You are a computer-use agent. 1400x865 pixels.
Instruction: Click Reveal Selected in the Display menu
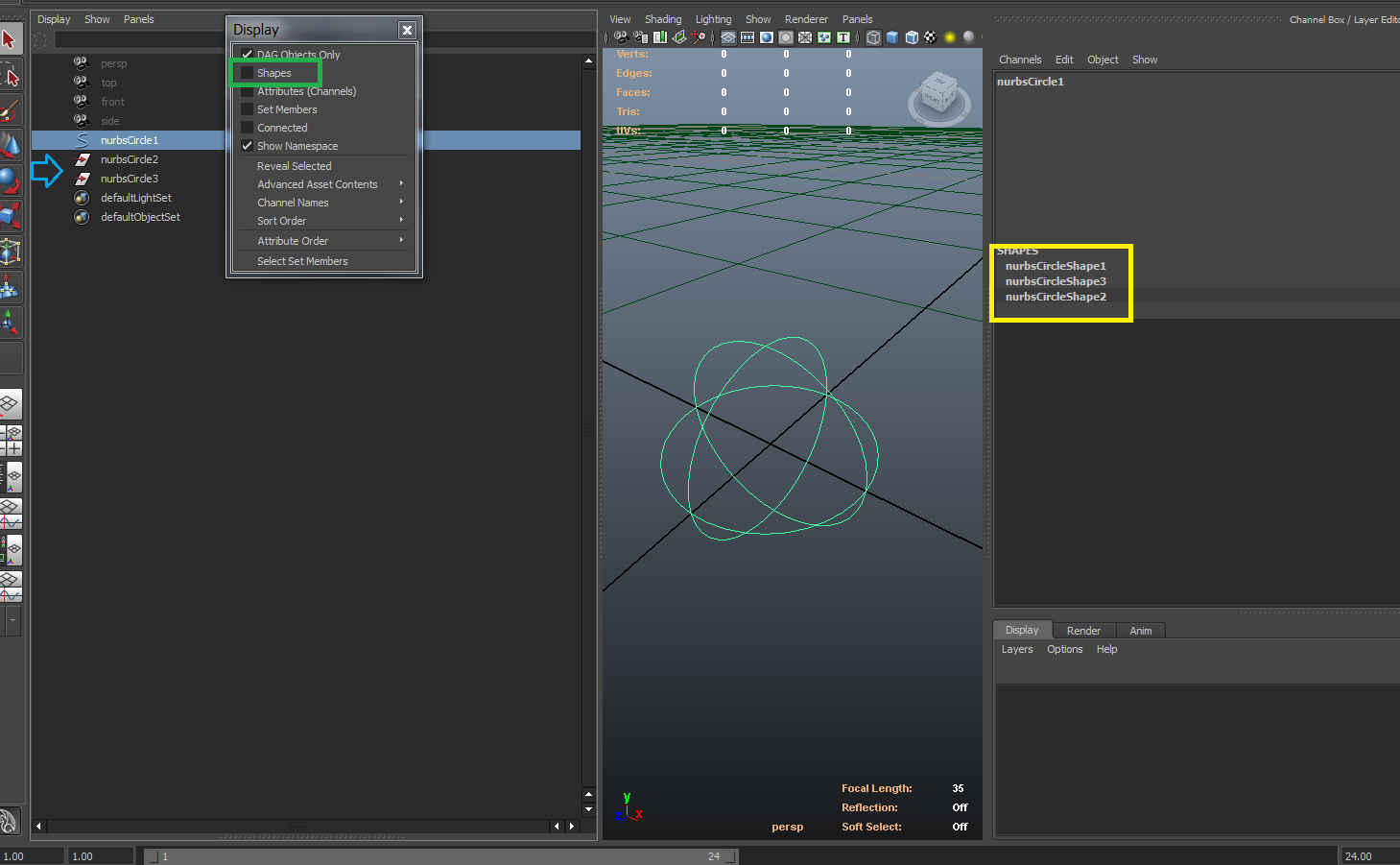pos(294,166)
